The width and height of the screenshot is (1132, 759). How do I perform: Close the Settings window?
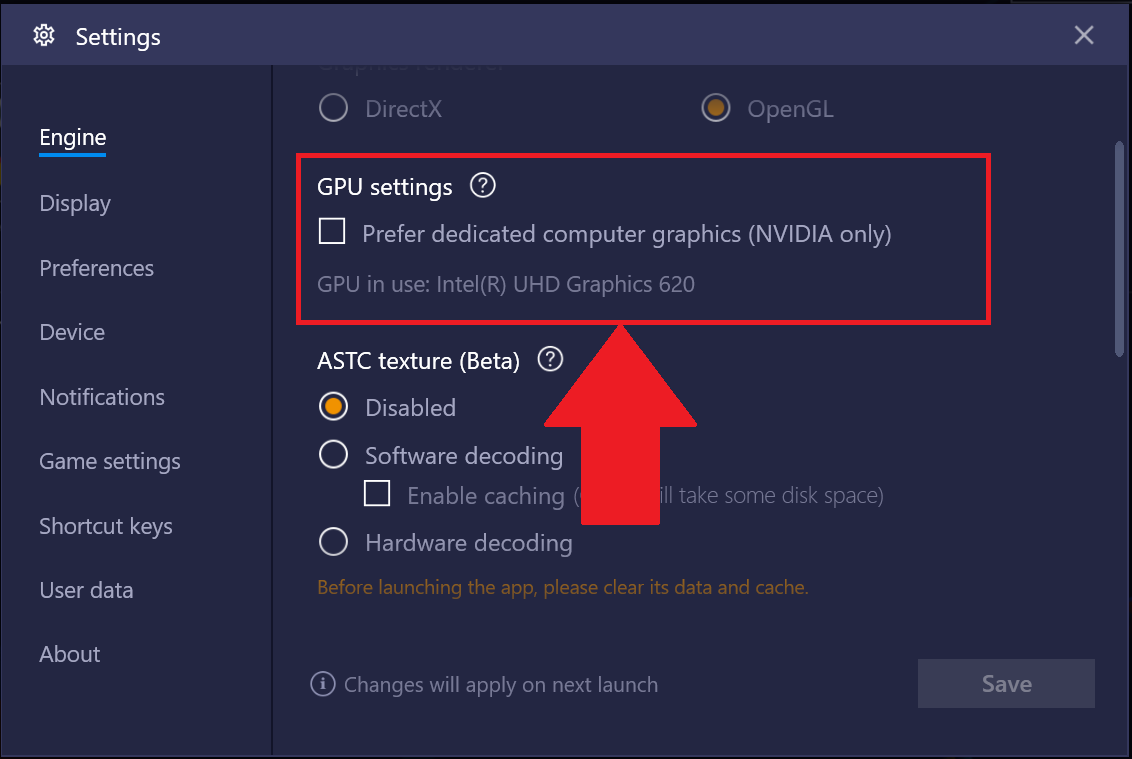[1084, 35]
